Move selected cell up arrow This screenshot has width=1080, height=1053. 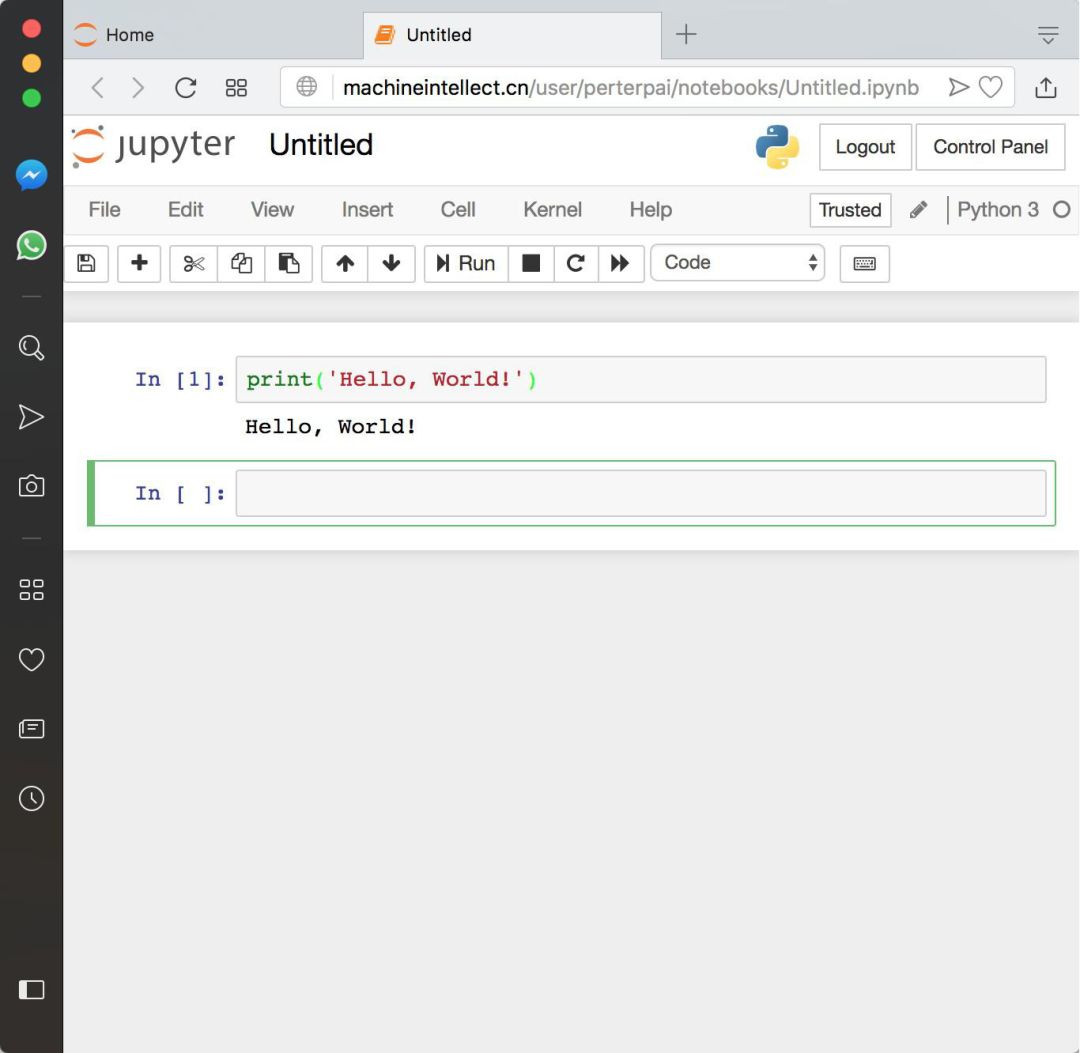point(345,263)
